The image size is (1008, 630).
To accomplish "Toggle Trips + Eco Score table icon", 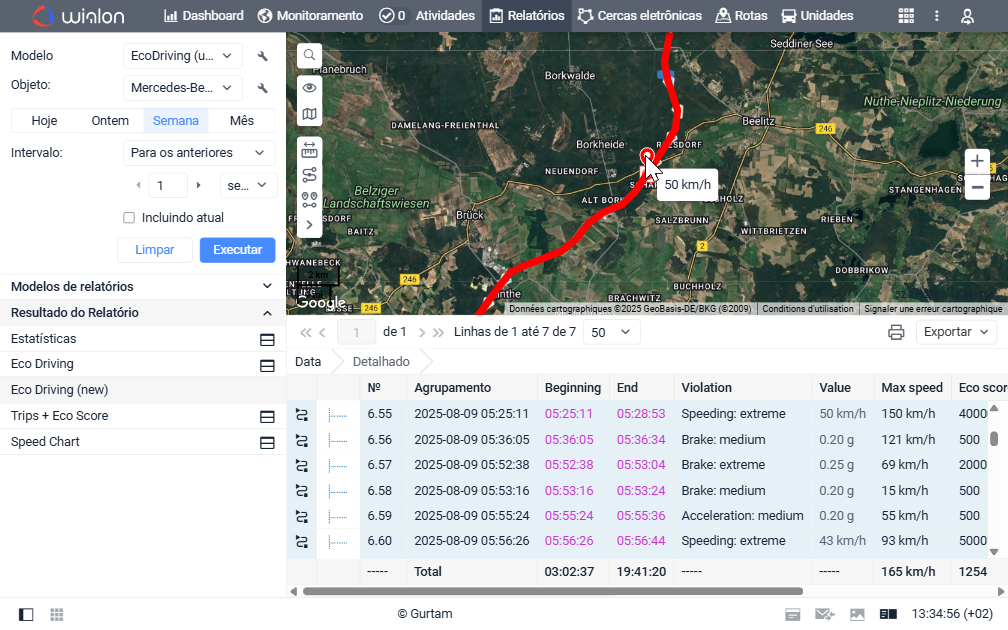I will 267,417.
